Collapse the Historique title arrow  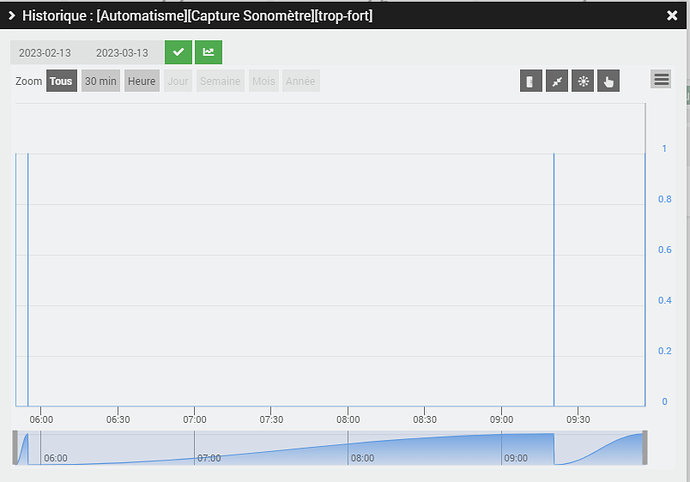12,16
